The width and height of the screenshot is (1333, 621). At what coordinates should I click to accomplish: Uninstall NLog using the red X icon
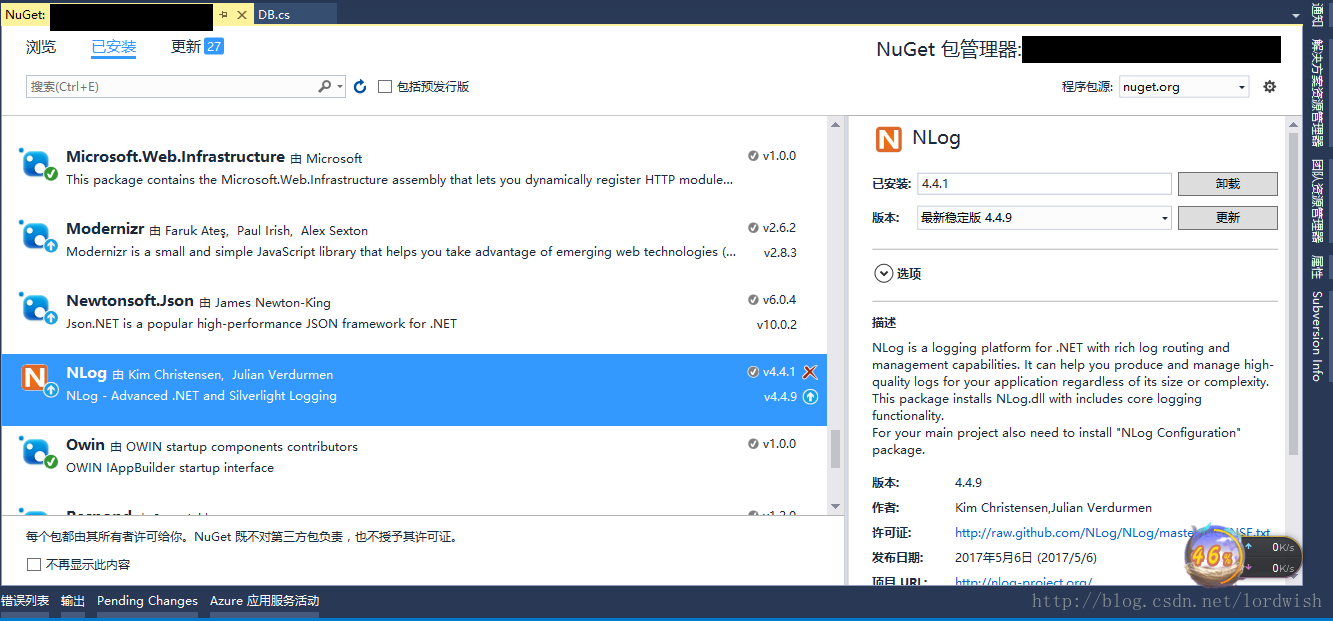tap(810, 372)
